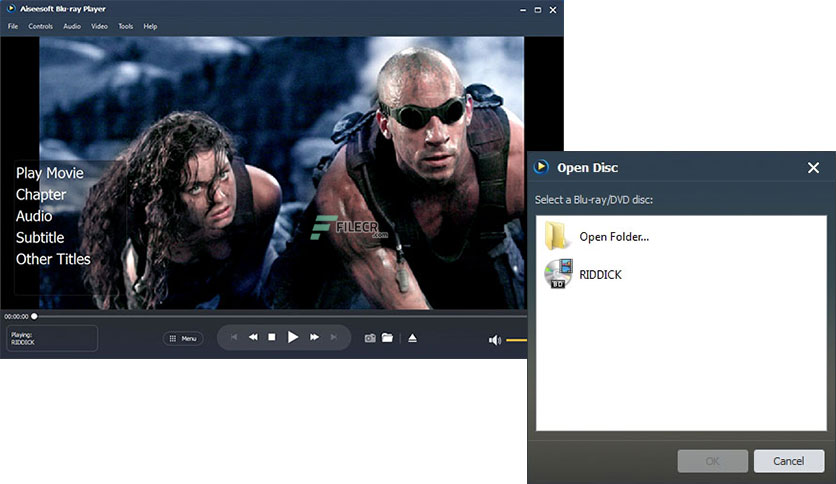
Task: Fast forward the movie
Action: coord(315,337)
